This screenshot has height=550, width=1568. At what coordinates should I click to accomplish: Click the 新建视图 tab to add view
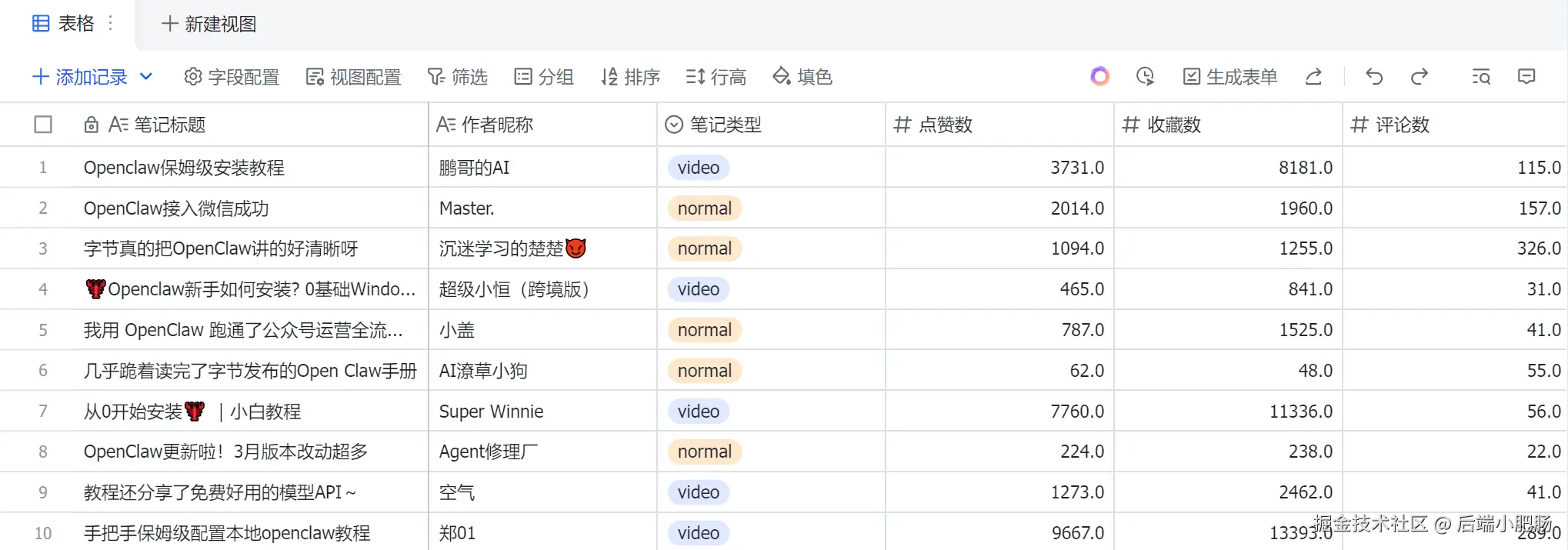pyautogui.click(x=209, y=24)
